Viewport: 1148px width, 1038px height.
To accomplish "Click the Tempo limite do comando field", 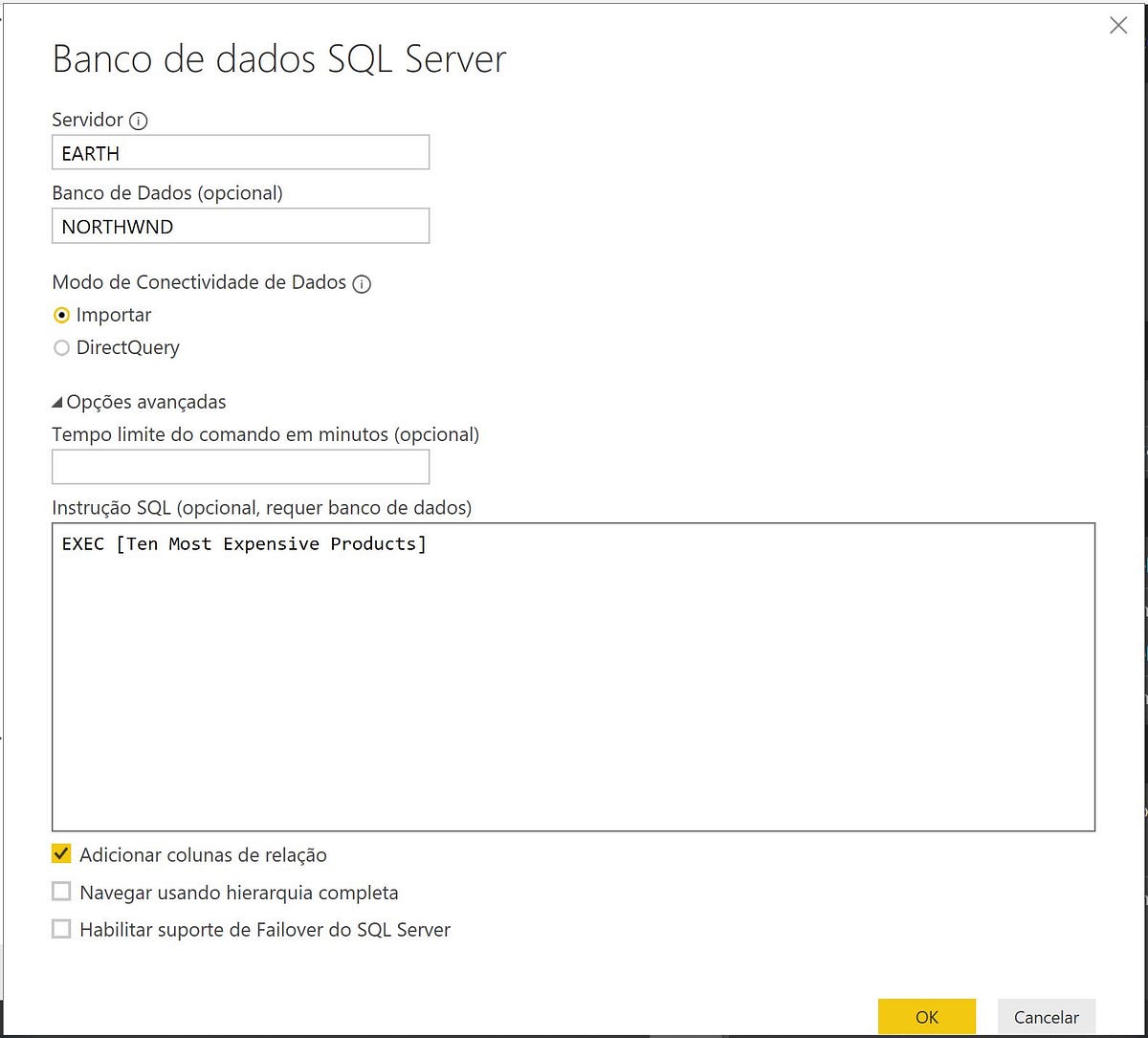I will tap(239, 467).
